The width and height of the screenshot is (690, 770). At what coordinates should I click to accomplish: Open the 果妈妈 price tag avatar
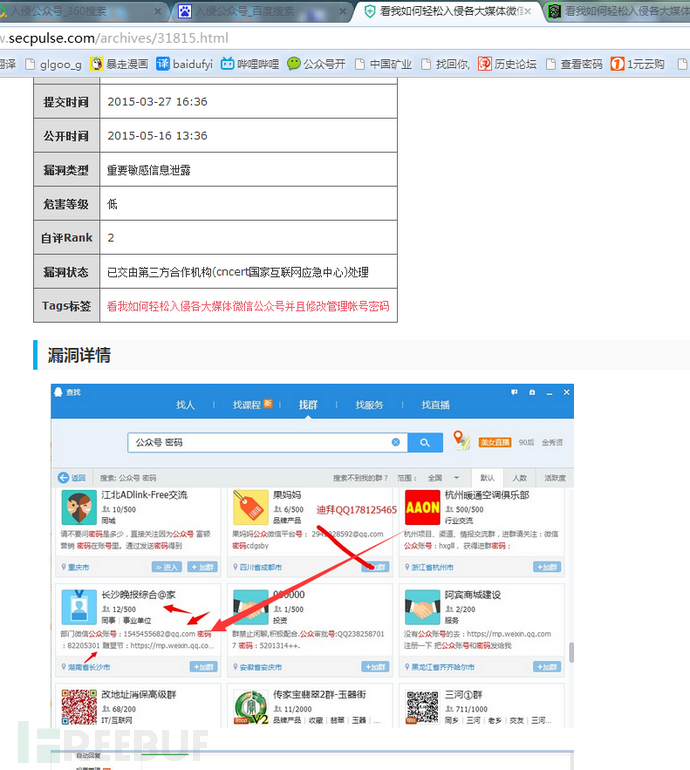click(251, 508)
